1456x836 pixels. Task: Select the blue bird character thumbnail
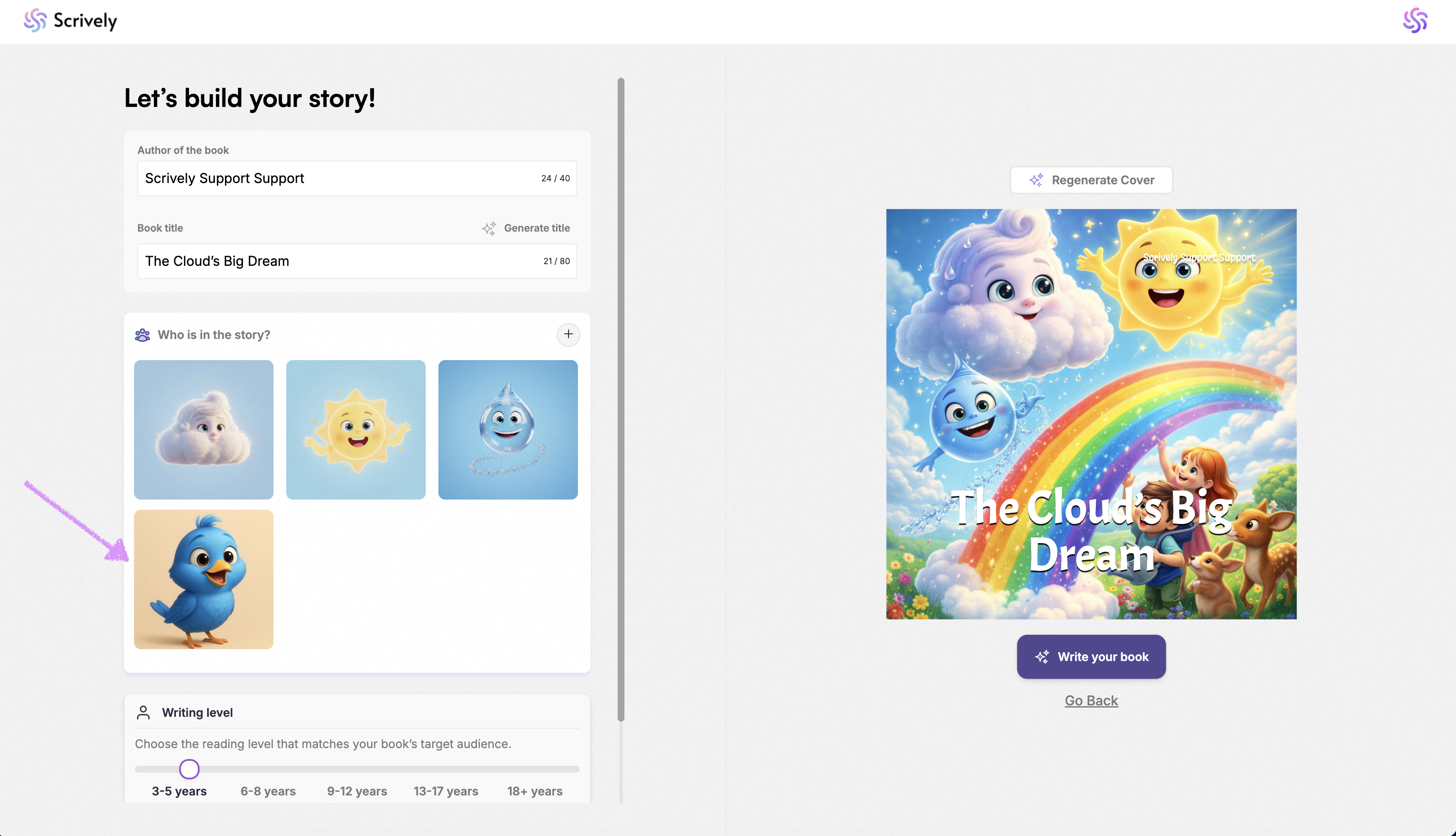pos(203,579)
